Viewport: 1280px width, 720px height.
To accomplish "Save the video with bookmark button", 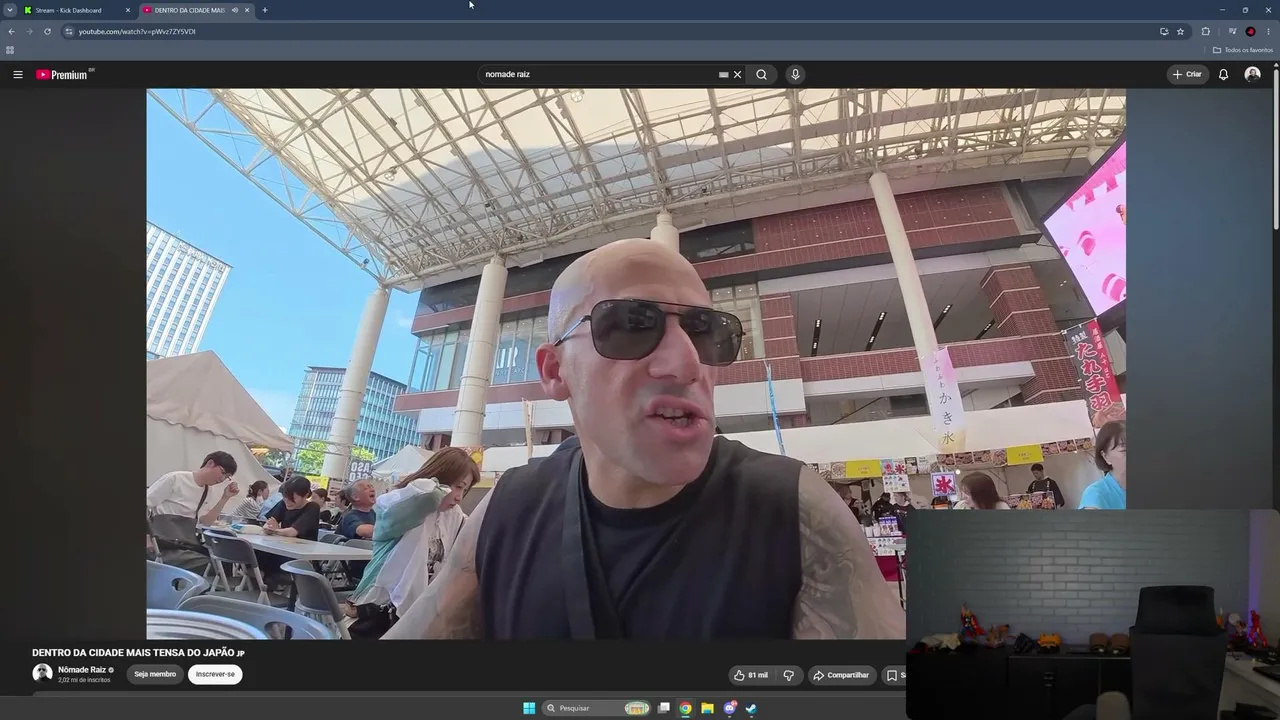I will [x=893, y=675].
